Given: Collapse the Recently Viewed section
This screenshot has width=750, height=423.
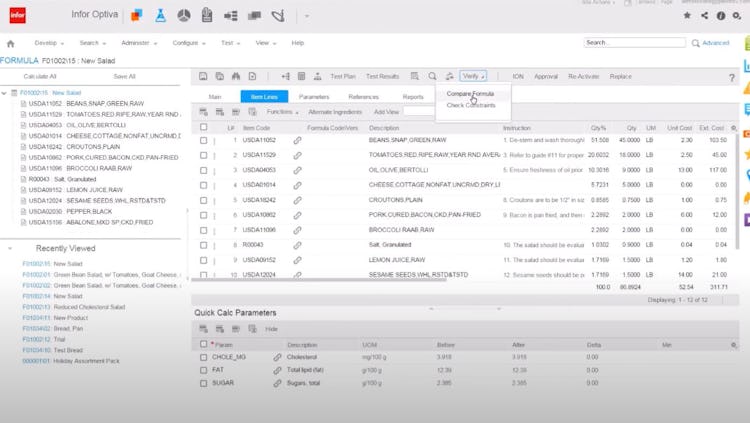Looking at the screenshot, I should (10, 248).
